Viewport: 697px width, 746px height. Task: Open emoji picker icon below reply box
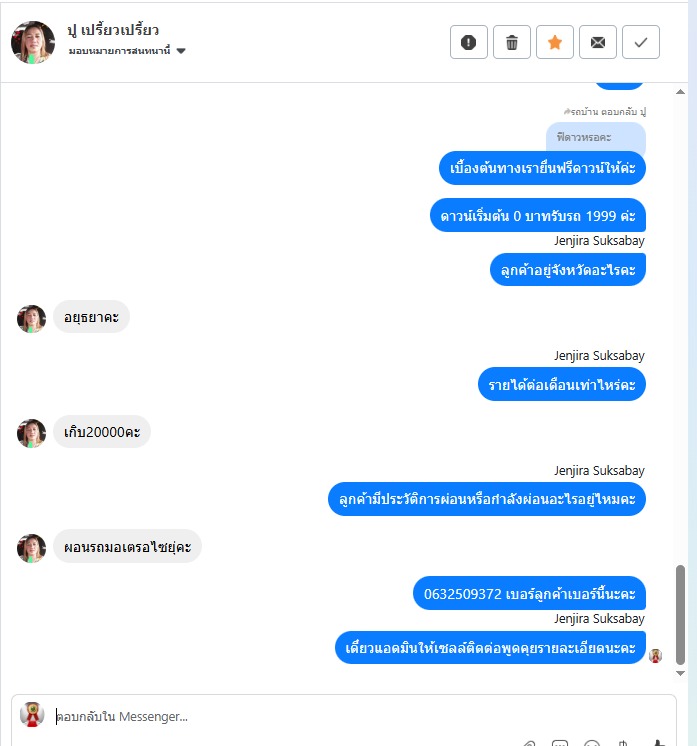592,743
